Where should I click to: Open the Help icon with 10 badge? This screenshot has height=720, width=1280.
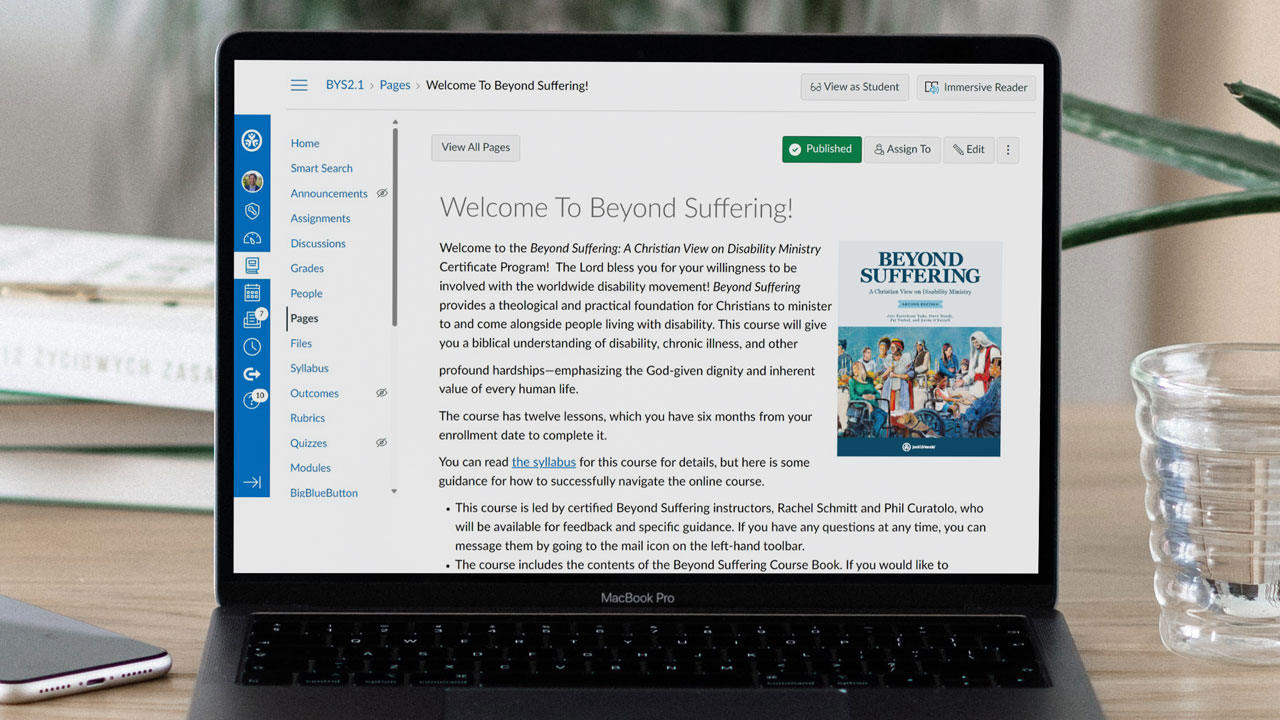click(253, 400)
